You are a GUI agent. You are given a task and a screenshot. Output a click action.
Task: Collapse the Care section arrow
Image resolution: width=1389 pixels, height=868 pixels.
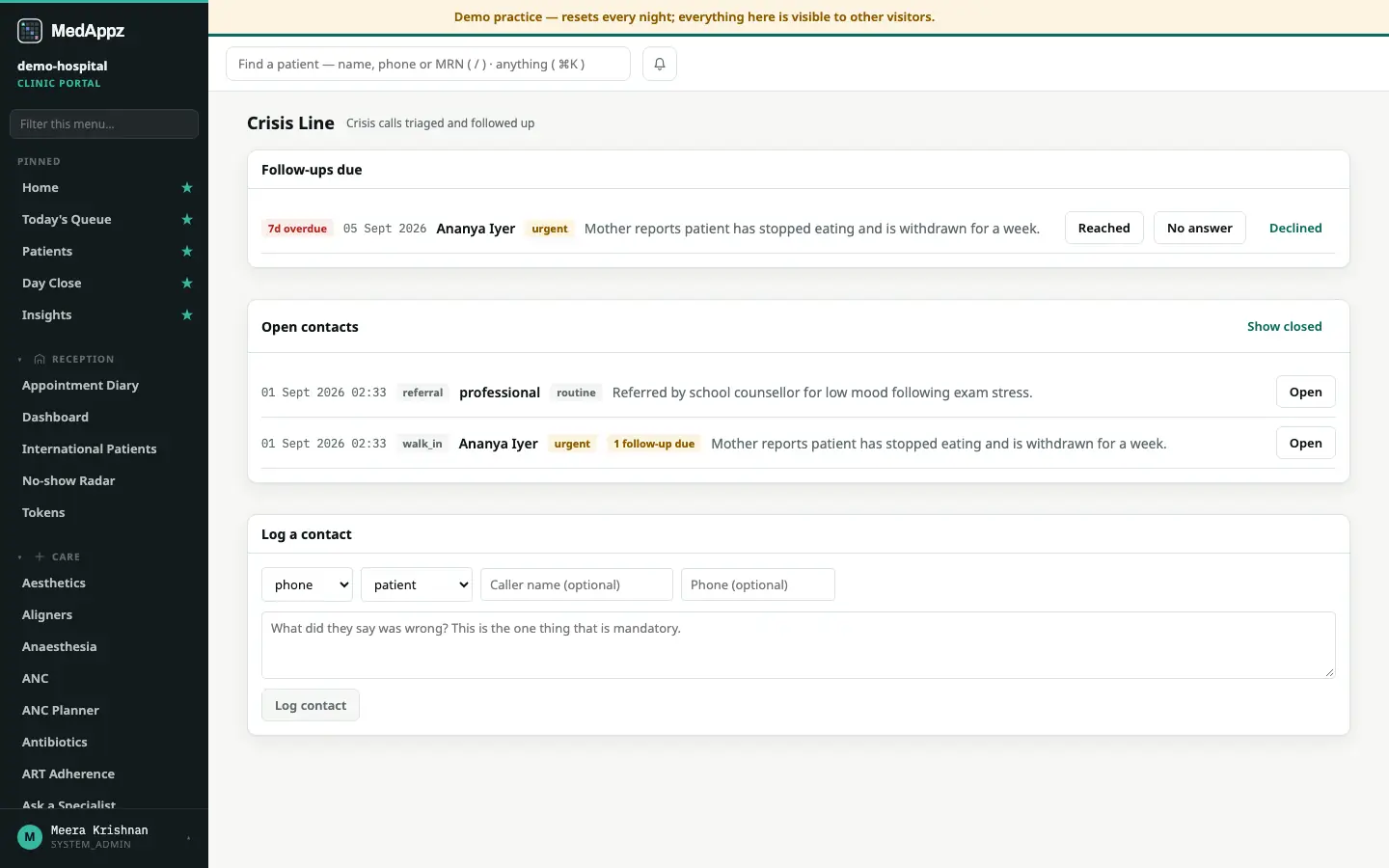(20, 557)
